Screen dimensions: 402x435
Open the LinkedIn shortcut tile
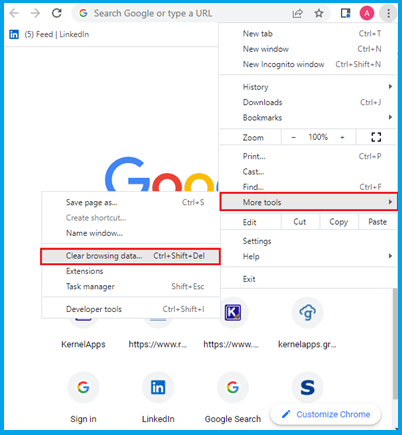[158, 387]
